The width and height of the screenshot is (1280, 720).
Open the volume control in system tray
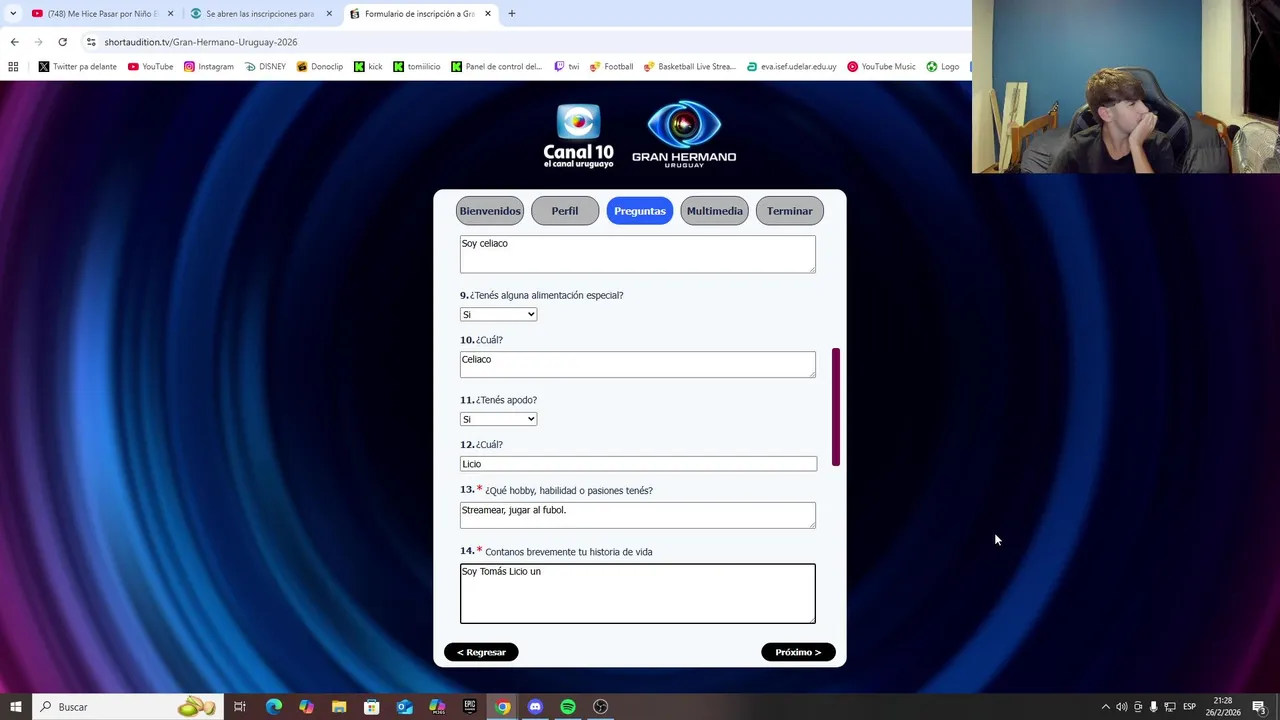point(1121,707)
